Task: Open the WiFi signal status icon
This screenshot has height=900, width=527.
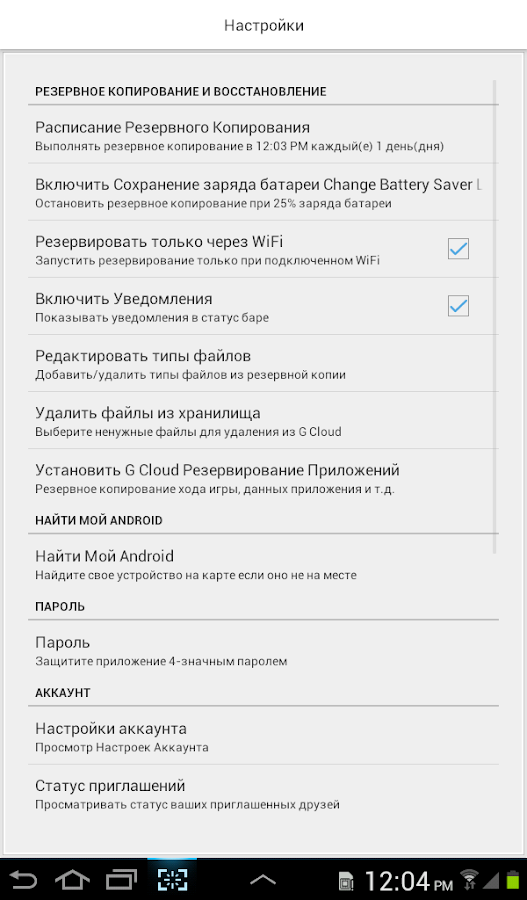Action: pyautogui.click(x=470, y=880)
